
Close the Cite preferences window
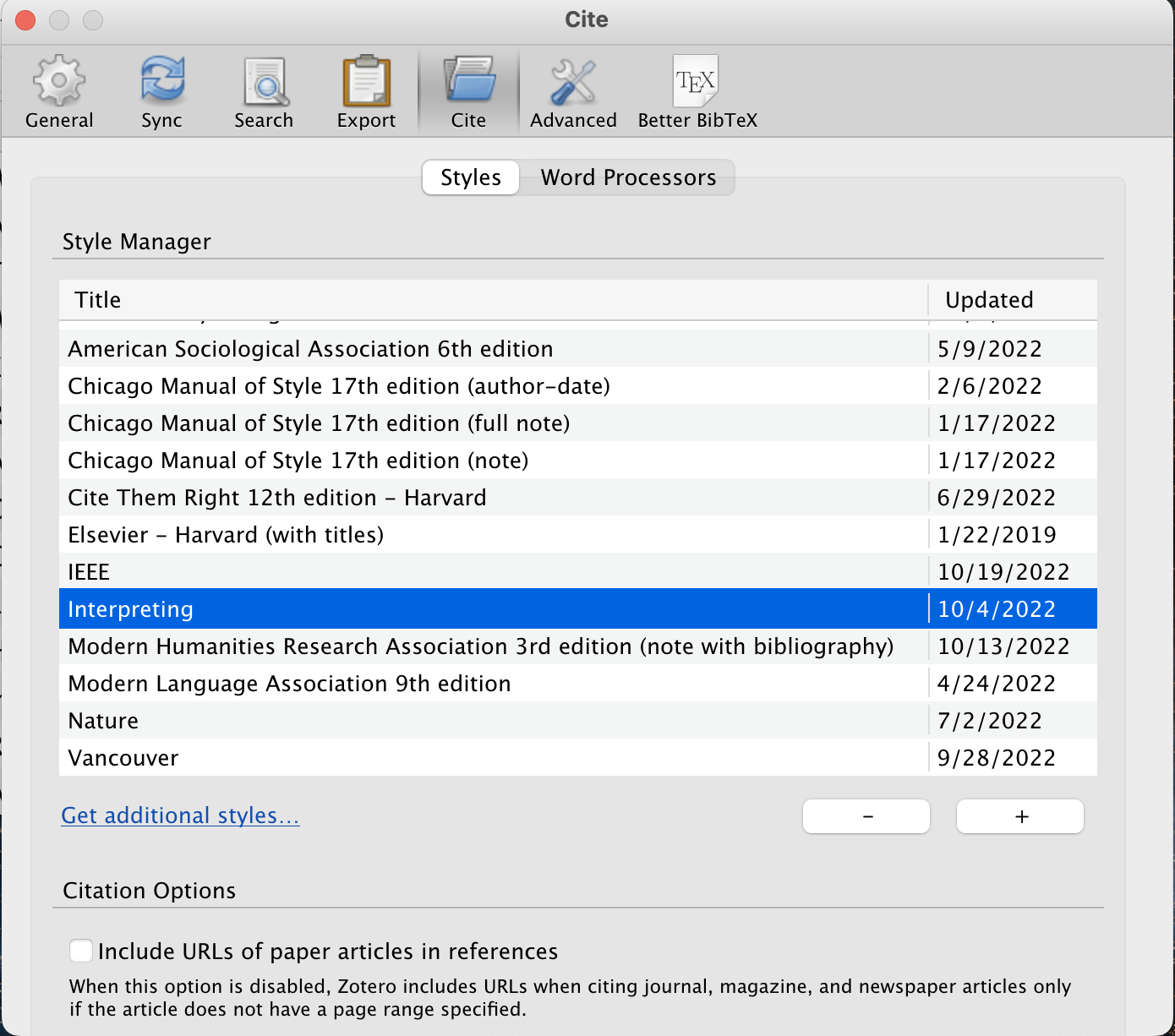25,19
